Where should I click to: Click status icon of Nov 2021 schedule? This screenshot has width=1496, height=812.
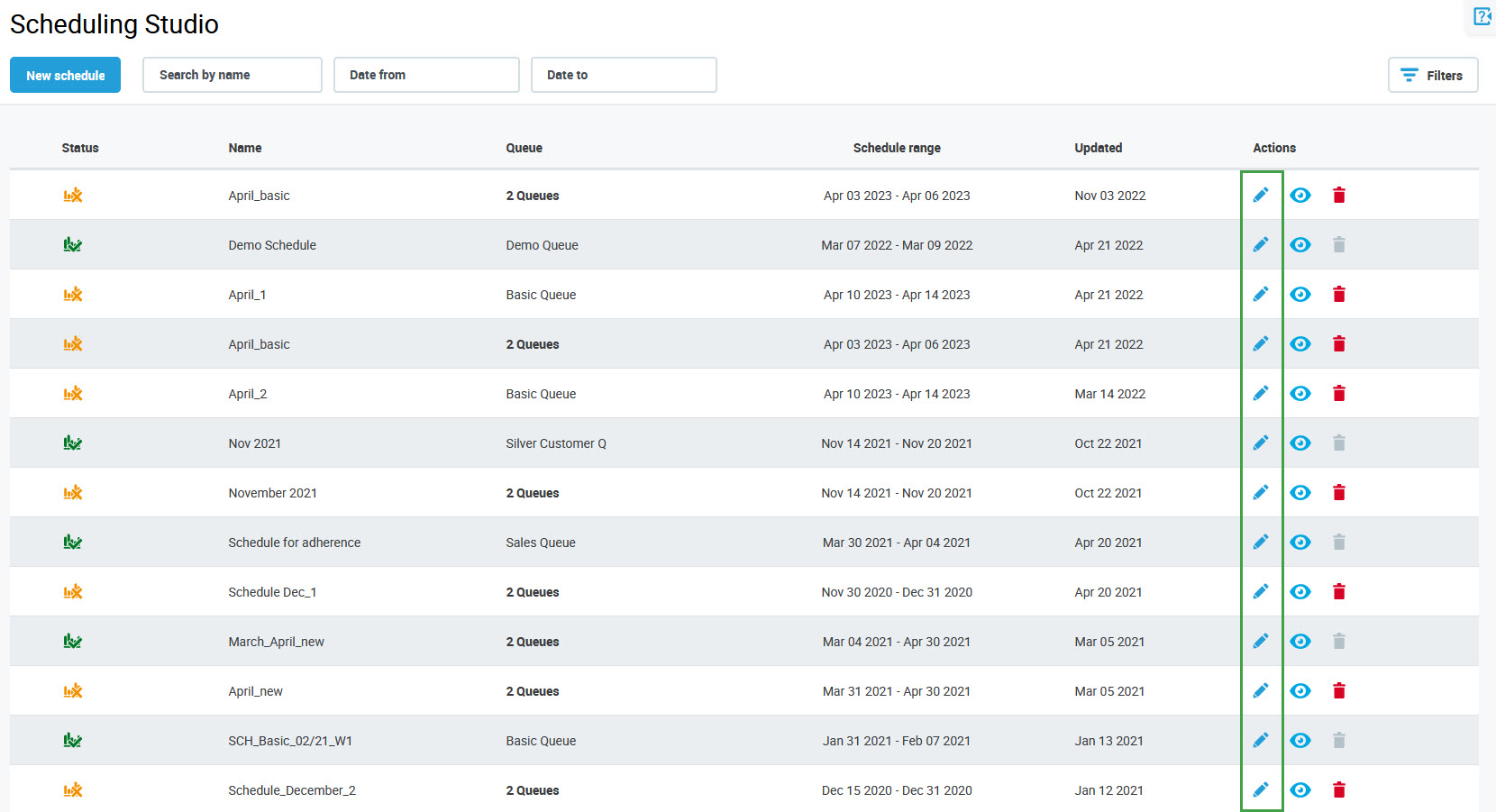click(x=73, y=443)
